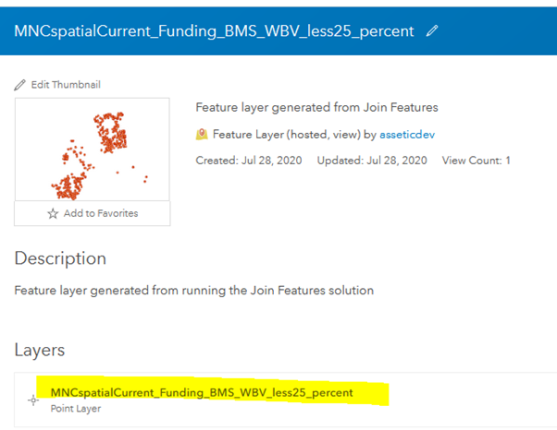Viewport: 557px width, 430px height.
Task: Click the Layers section heading
Action: pyautogui.click(x=39, y=350)
